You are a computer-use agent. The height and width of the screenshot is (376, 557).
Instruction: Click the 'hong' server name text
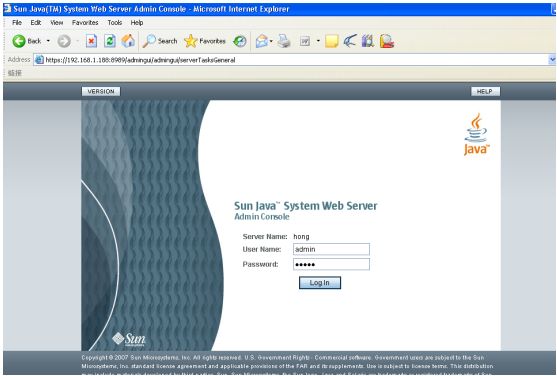301,237
